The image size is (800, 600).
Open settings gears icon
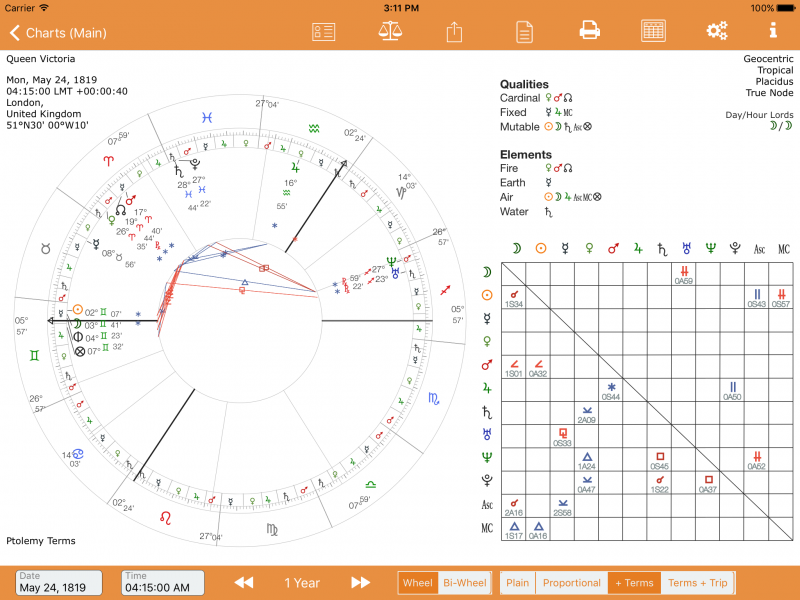coord(716,31)
